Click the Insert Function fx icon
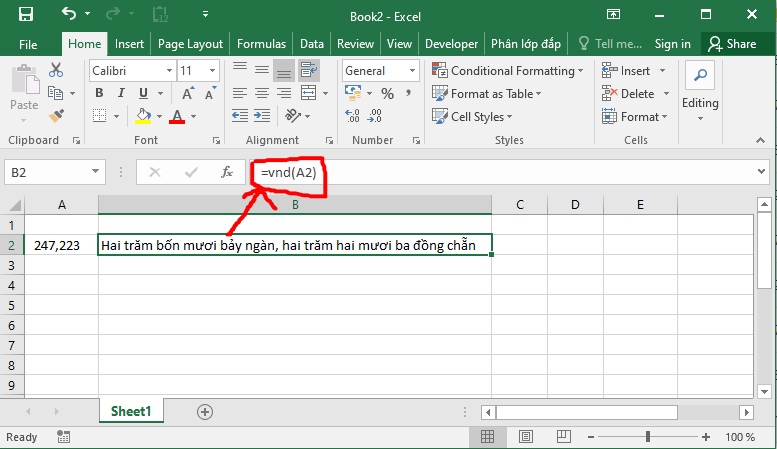This screenshot has width=777, height=449. coord(227,172)
